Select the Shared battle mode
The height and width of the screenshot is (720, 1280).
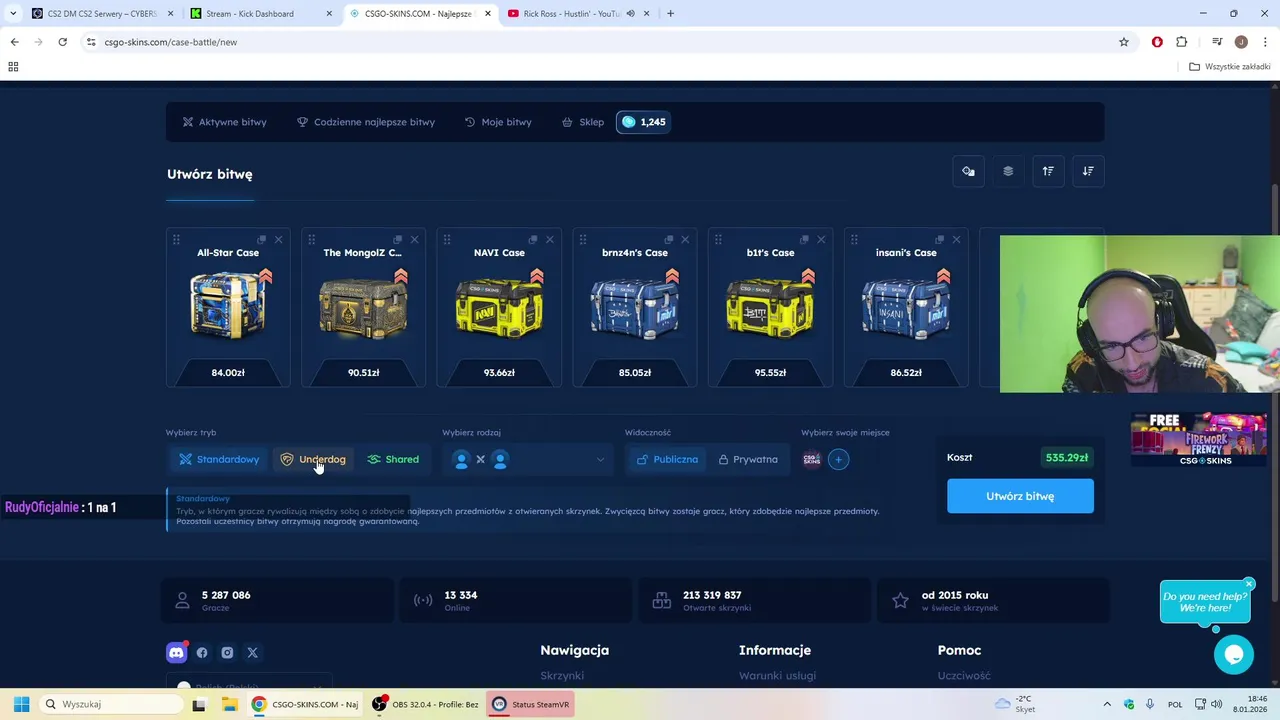393,460
